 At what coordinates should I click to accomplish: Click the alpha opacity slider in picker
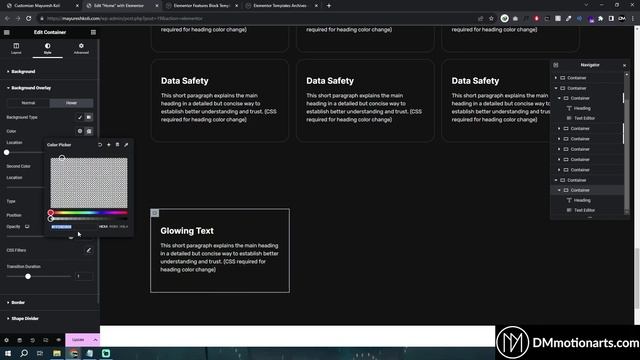[89, 219]
